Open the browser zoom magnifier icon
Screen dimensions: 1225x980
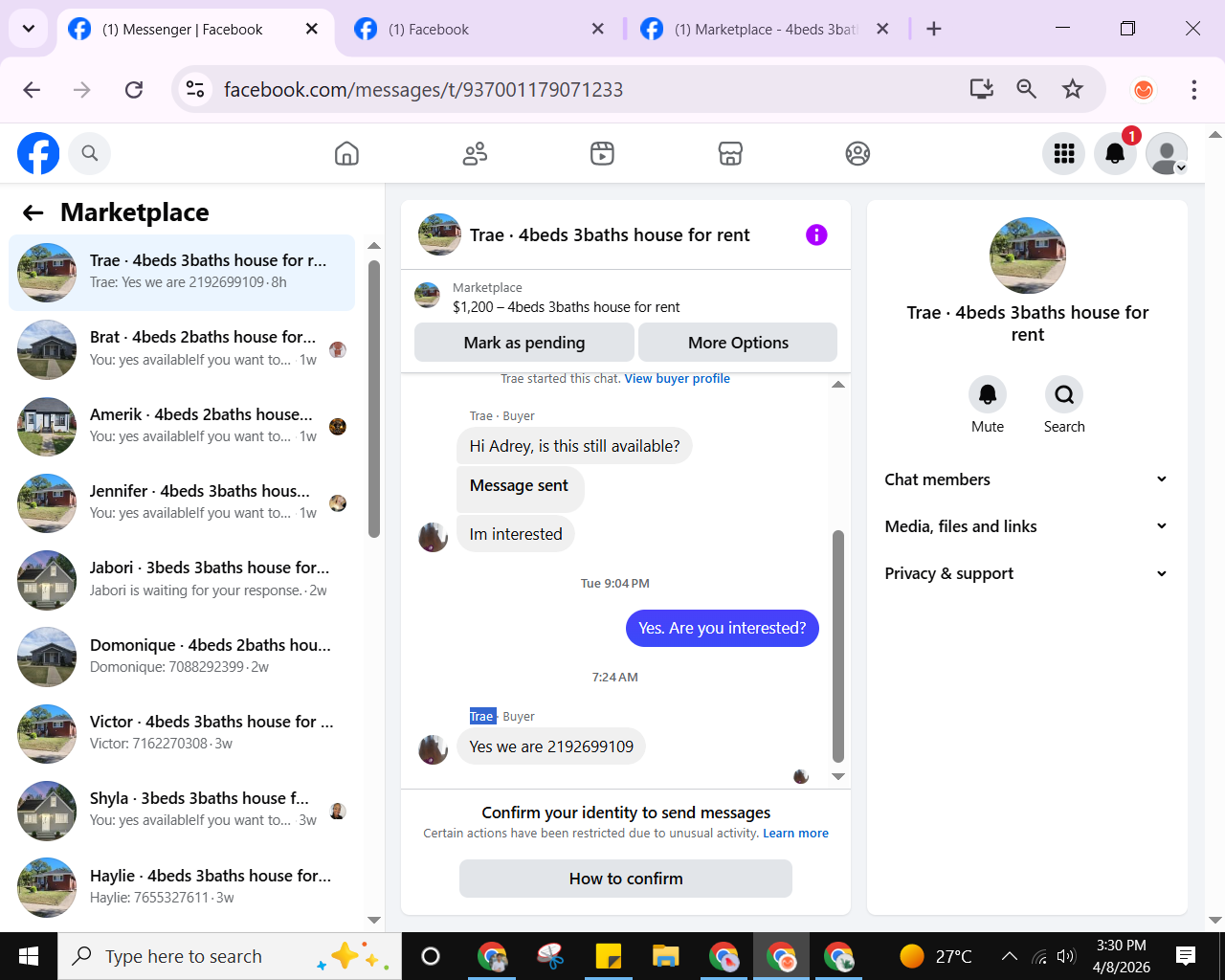1027,89
